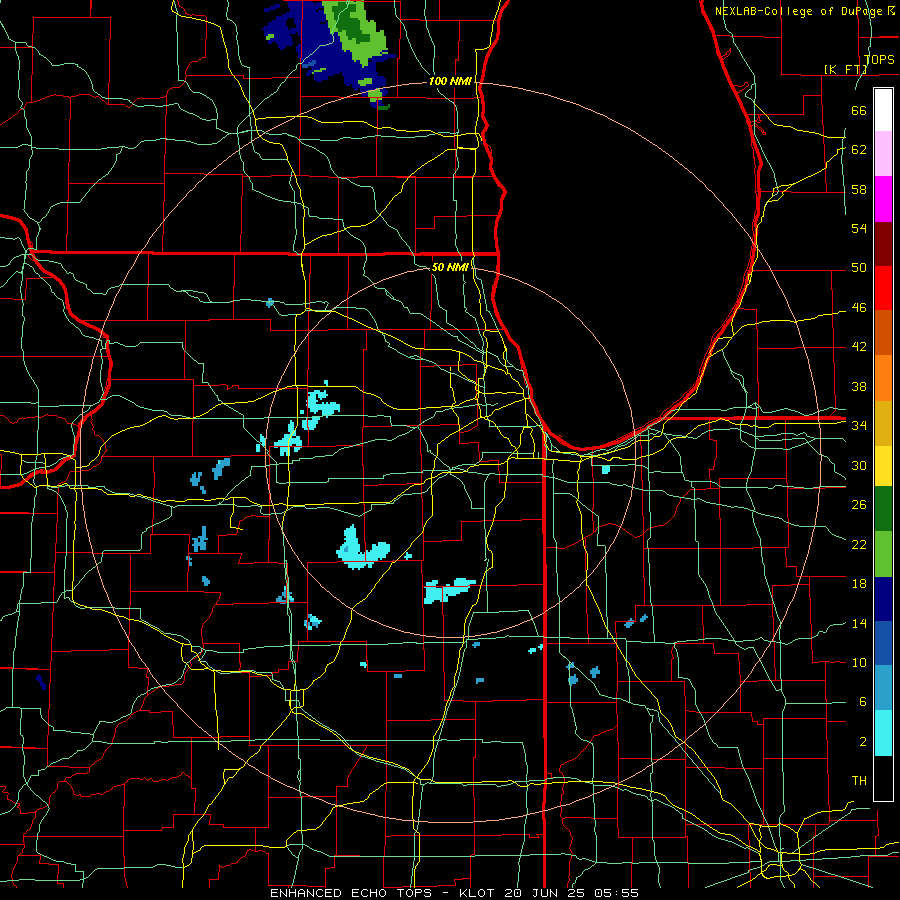This screenshot has width=900, height=900.
Task: Click the 42 scale label
Action: click(859, 346)
